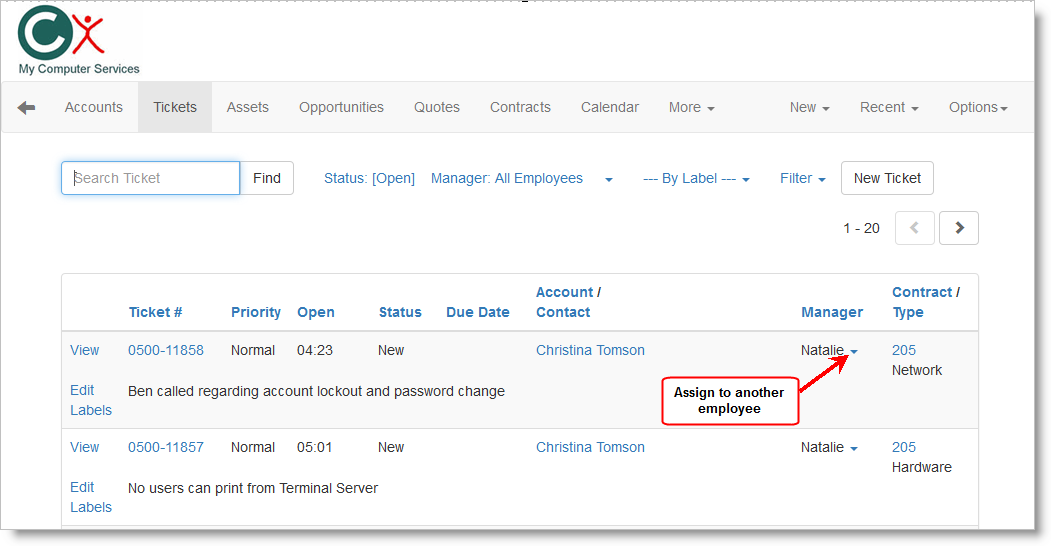Image resolution: width=1051 pixels, height=546 pixels.
Task: Open ticket number 0500-11857 link
Action: point(165,447)
